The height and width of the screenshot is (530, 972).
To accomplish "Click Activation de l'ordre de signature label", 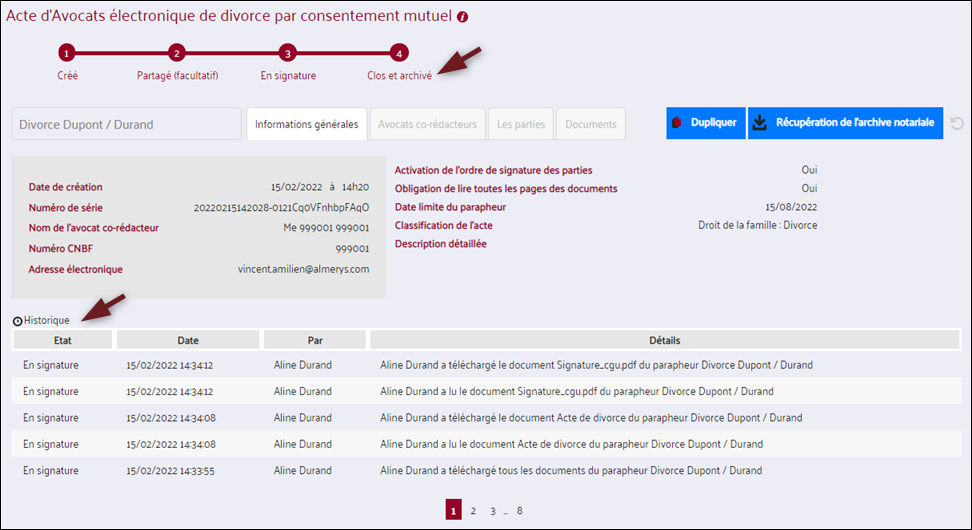I will pyautogui.click(x=493, y=170).
